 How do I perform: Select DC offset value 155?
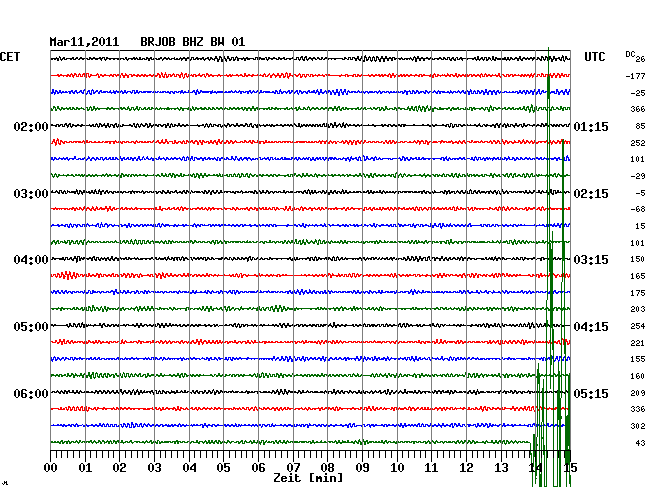point(638,359)
